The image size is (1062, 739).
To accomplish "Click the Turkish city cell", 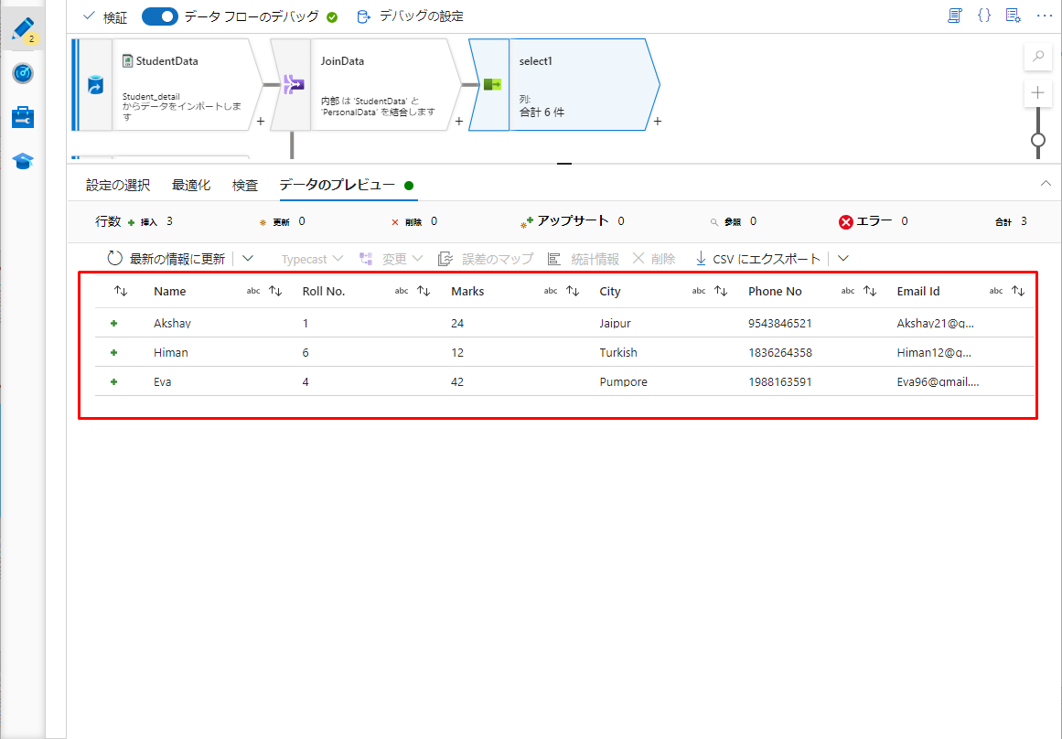I will [618, 352].
